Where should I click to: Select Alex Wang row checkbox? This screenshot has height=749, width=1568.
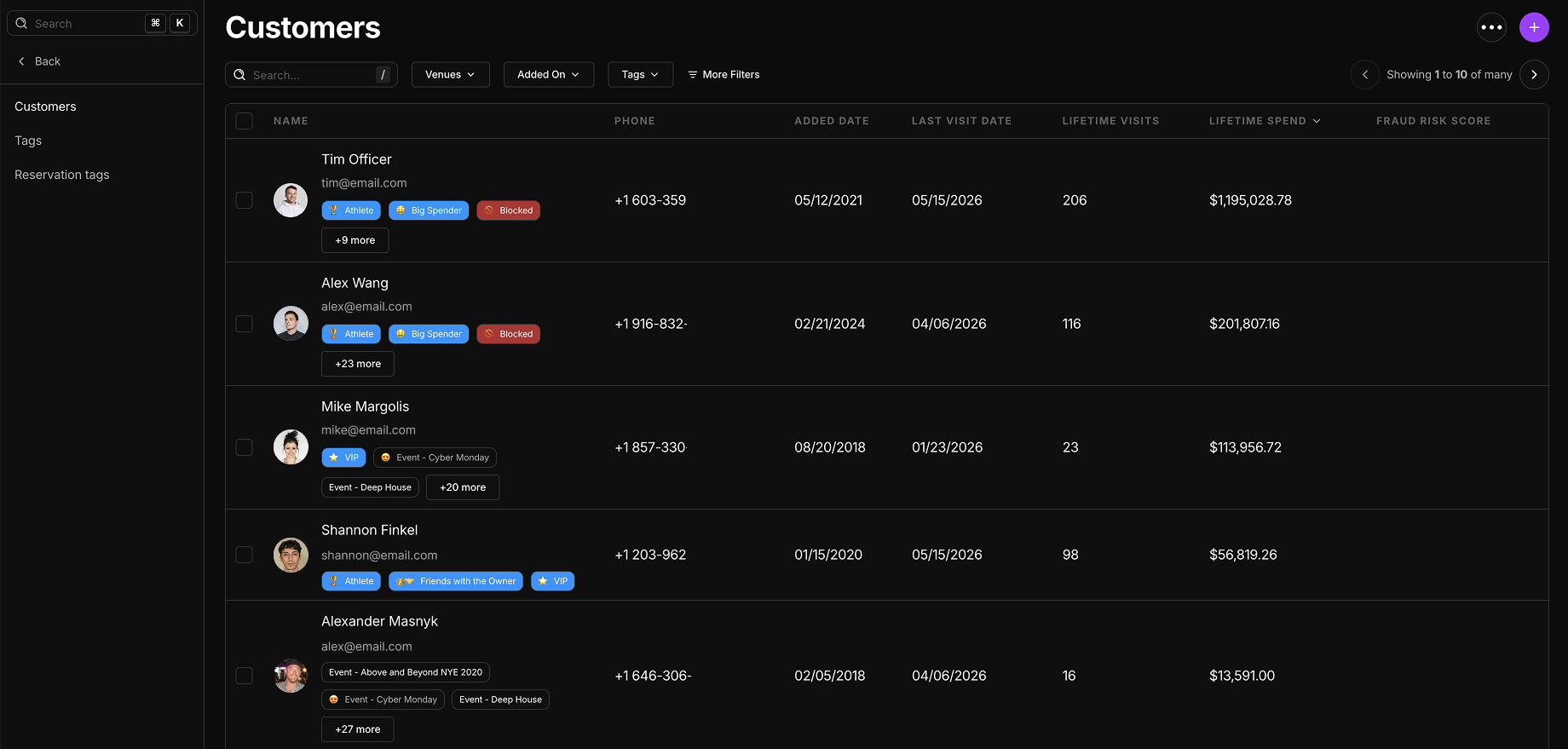[245, 324]
